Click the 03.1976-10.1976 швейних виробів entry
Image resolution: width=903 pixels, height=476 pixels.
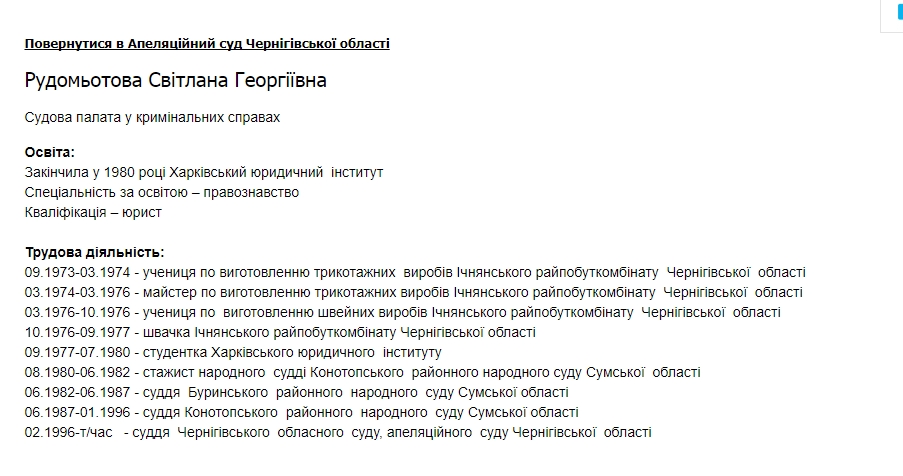click(402, 312)
